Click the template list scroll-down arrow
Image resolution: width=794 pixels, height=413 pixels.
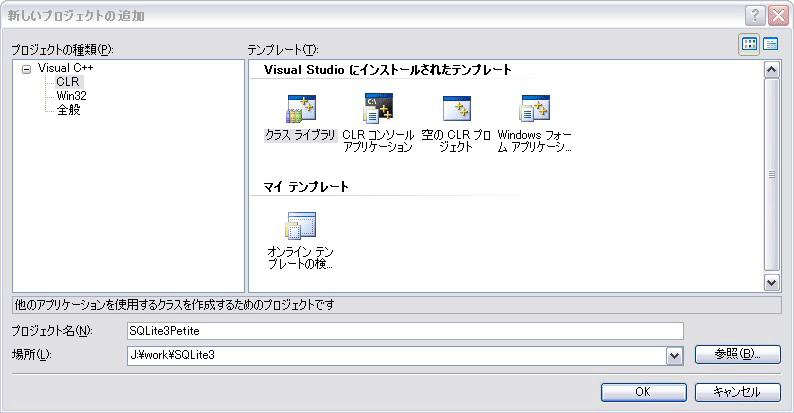pos(771,282)
